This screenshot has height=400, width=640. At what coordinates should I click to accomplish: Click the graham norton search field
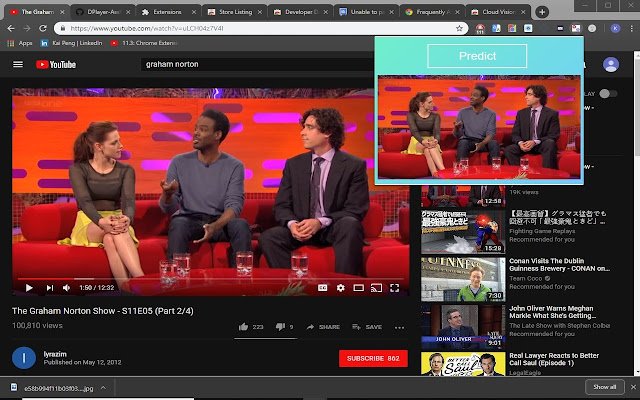257,64
